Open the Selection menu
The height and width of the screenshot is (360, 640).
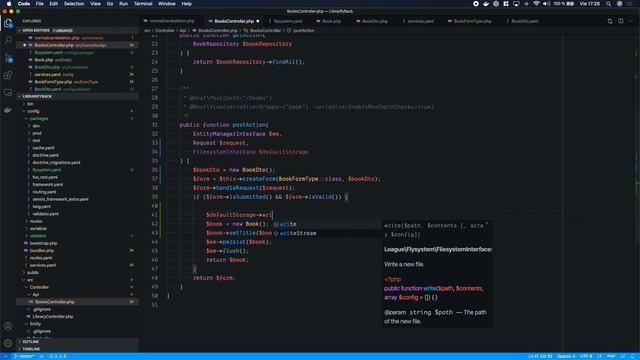click(74, 4)
